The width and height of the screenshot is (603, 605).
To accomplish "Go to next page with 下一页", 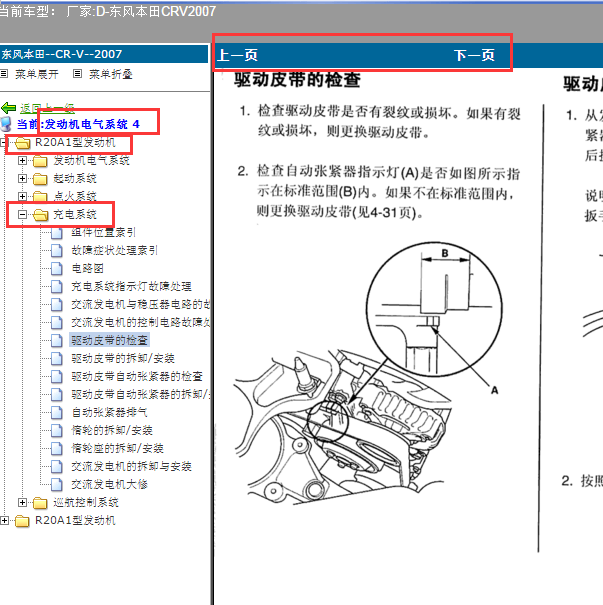I will click(x=474, y=55).
